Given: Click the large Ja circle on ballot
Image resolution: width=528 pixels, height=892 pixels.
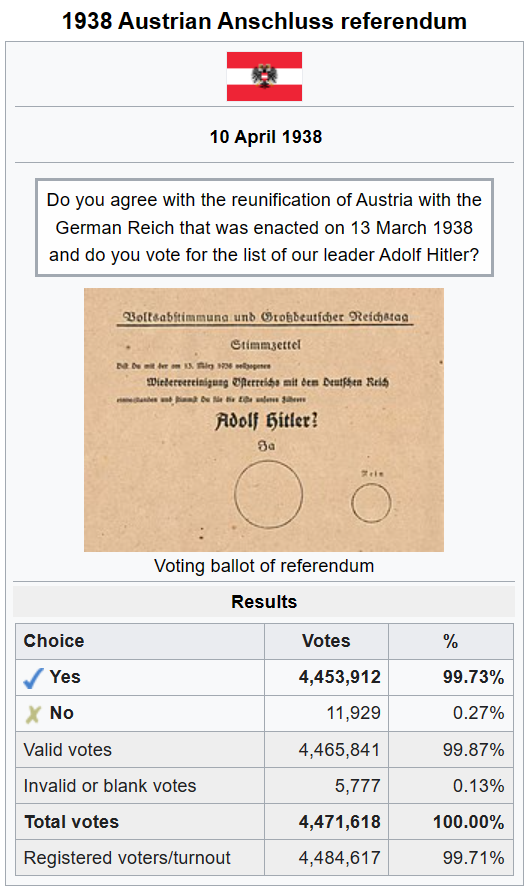Looking at the screenshot, I should [x=269, y=494].
